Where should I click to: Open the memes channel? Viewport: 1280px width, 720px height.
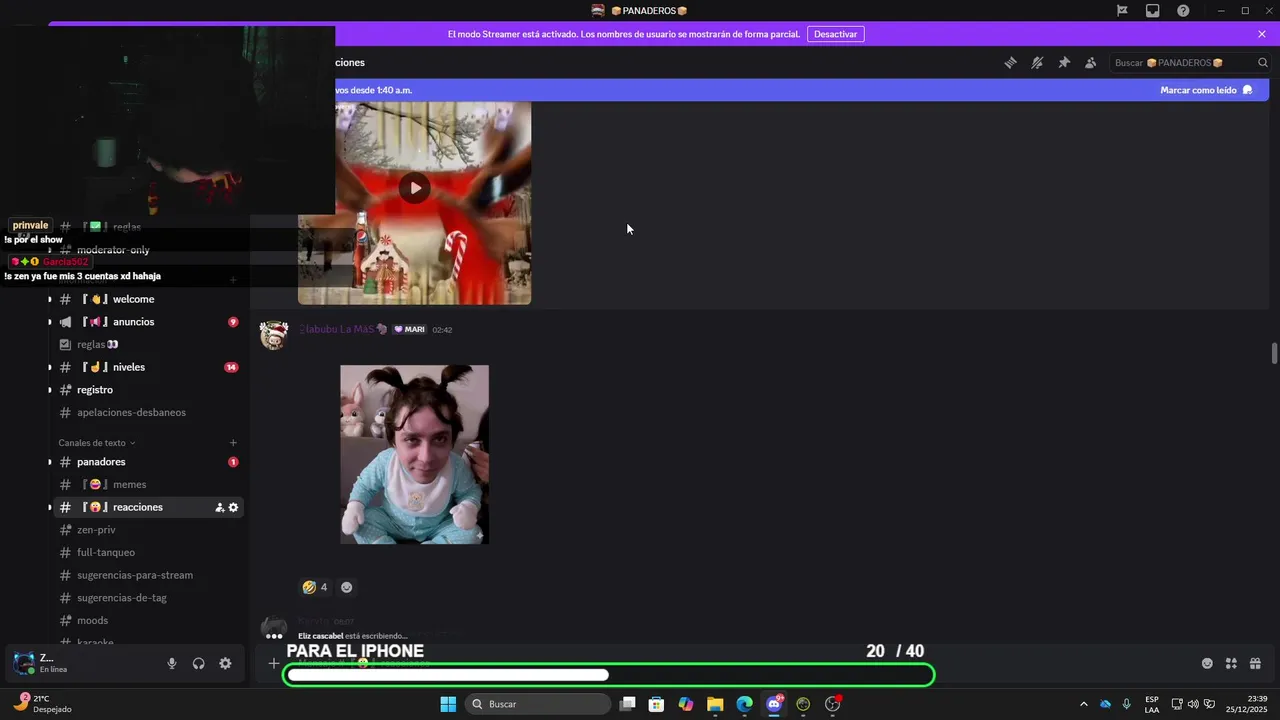(x=130, y=484)
